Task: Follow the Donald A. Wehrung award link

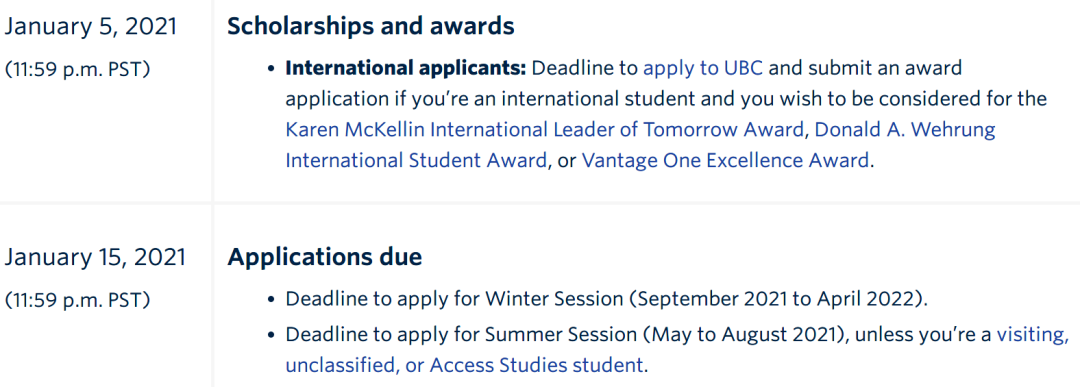Action: point(641,145)
